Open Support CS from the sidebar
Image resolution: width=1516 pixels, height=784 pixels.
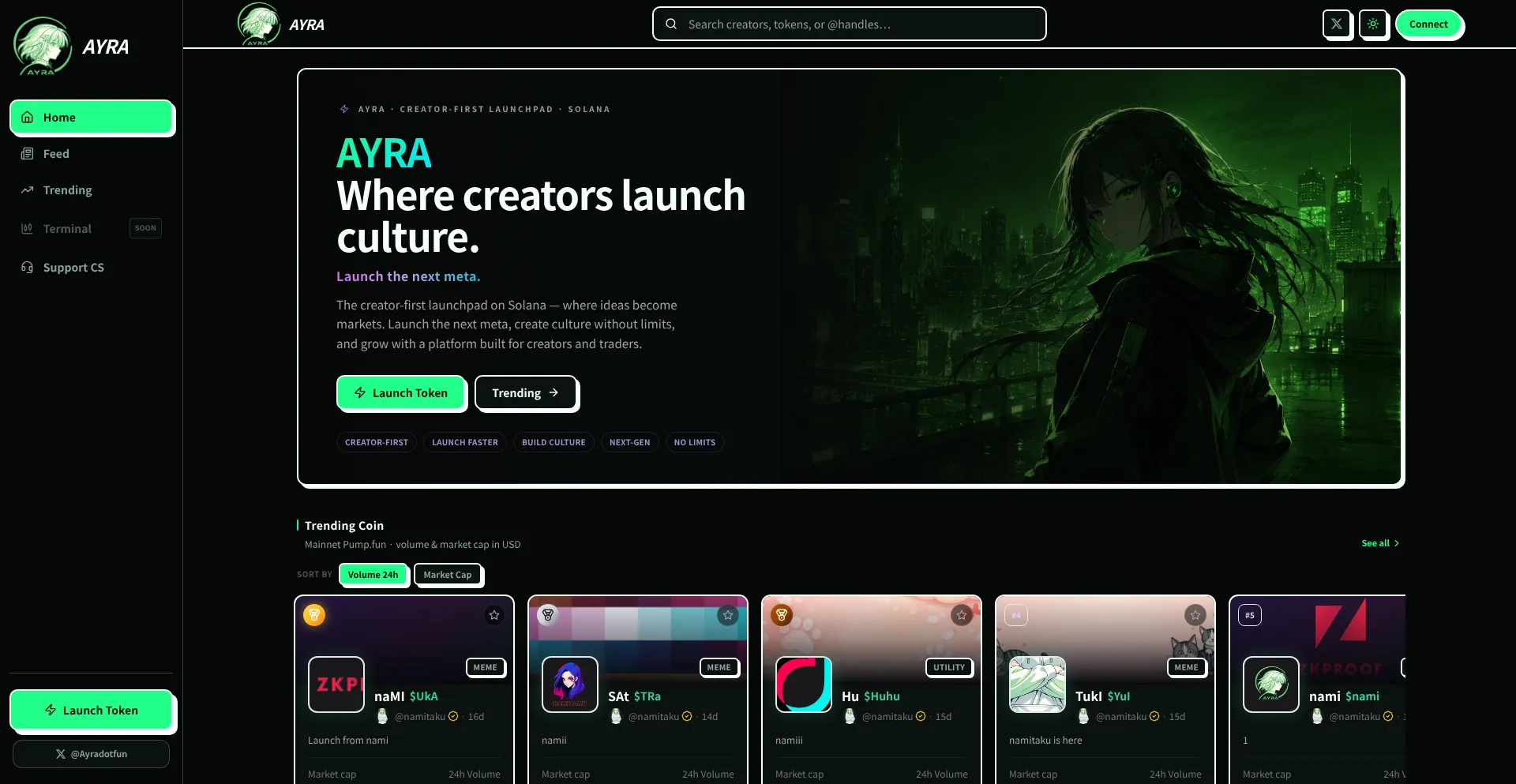tap(91, 268)
